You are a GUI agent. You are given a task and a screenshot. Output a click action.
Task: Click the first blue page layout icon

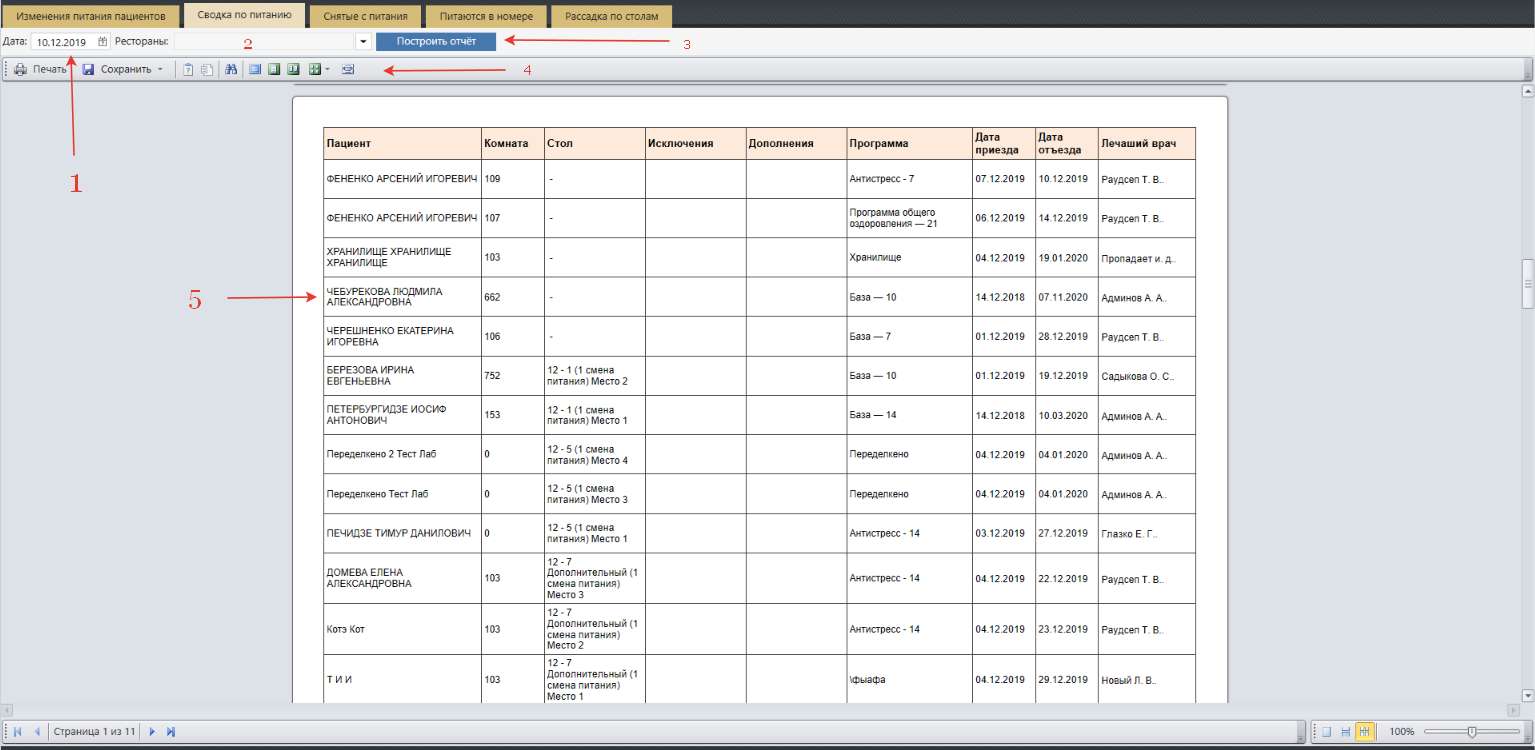pyautogui.click(x=255, y=70)
